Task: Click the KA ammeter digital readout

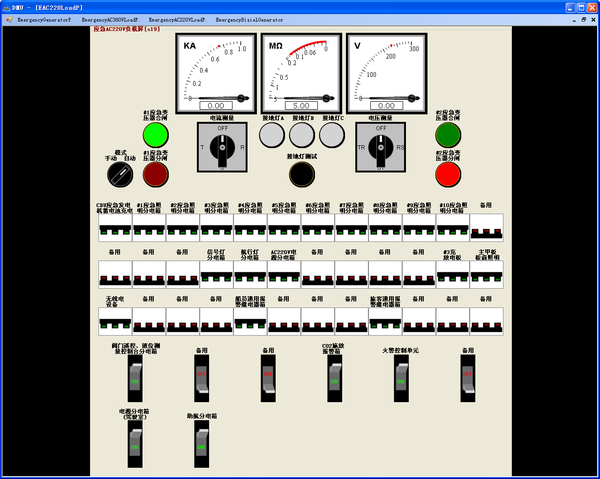Action: [216, 105]
